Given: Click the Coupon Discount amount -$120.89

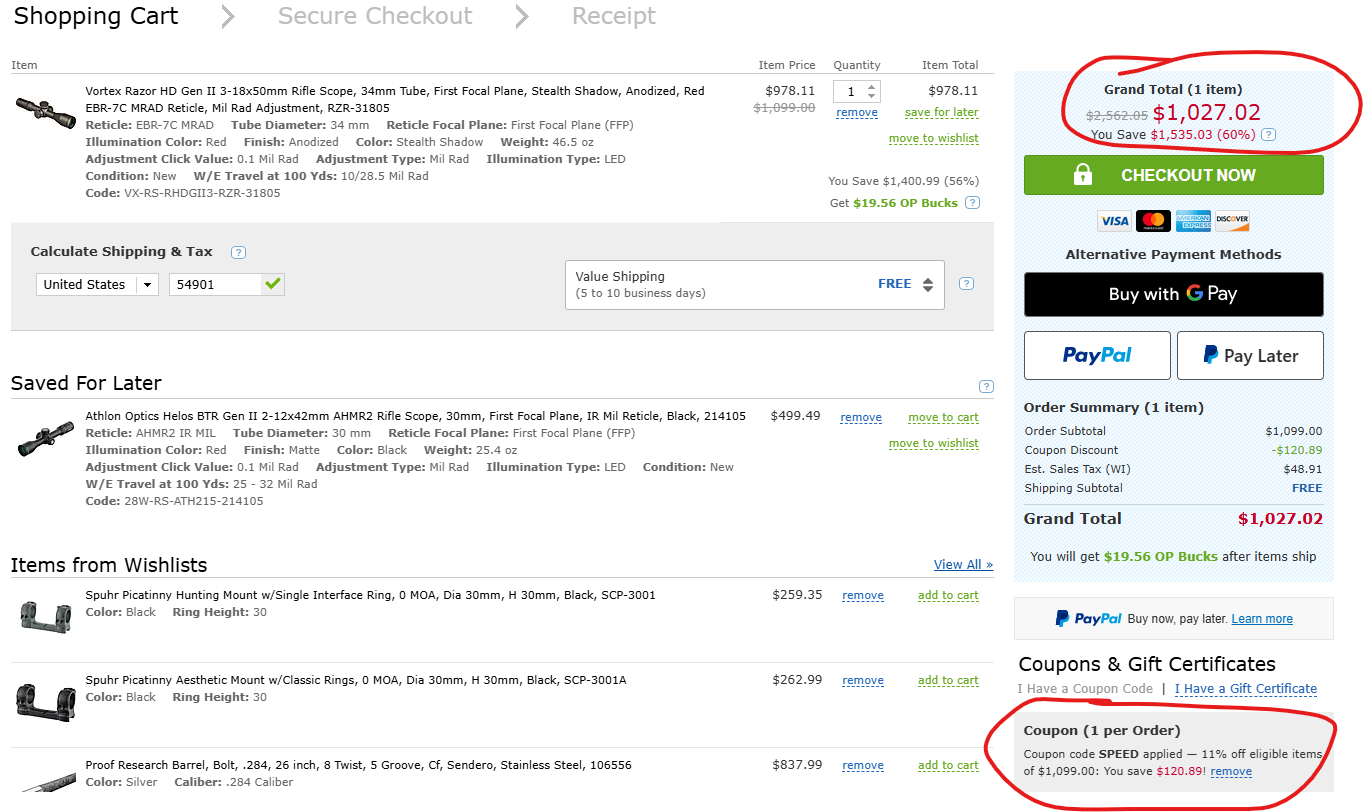Looking at the screenshot, I should click(1297, 450).
